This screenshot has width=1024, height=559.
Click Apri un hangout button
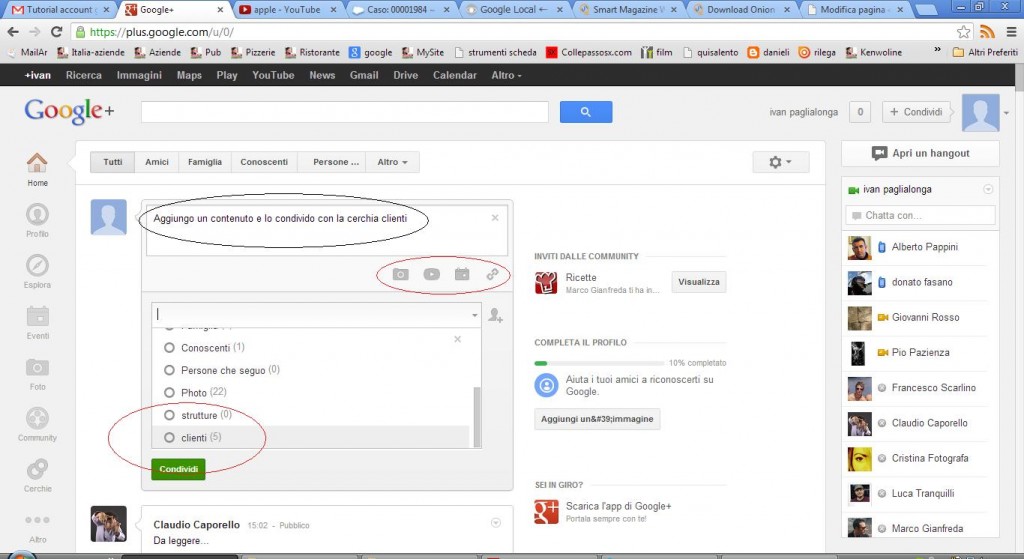tap(920, 153)
